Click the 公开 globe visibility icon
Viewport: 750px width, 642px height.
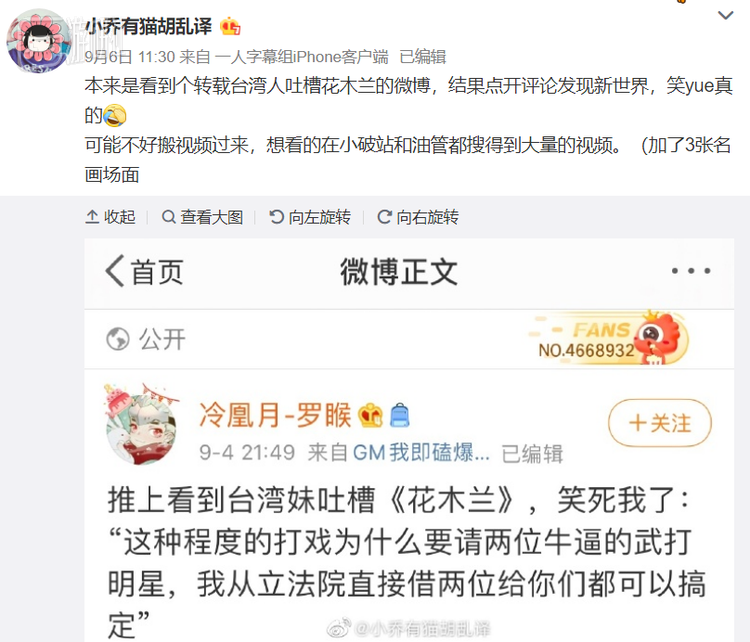click(x=118, y=339)
